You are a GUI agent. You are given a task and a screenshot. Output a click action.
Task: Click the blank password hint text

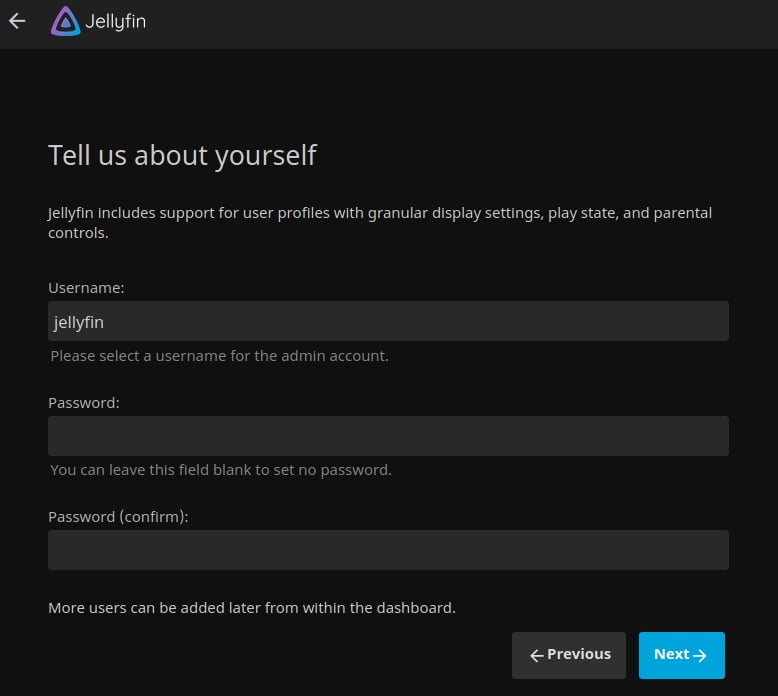(220, 470)
